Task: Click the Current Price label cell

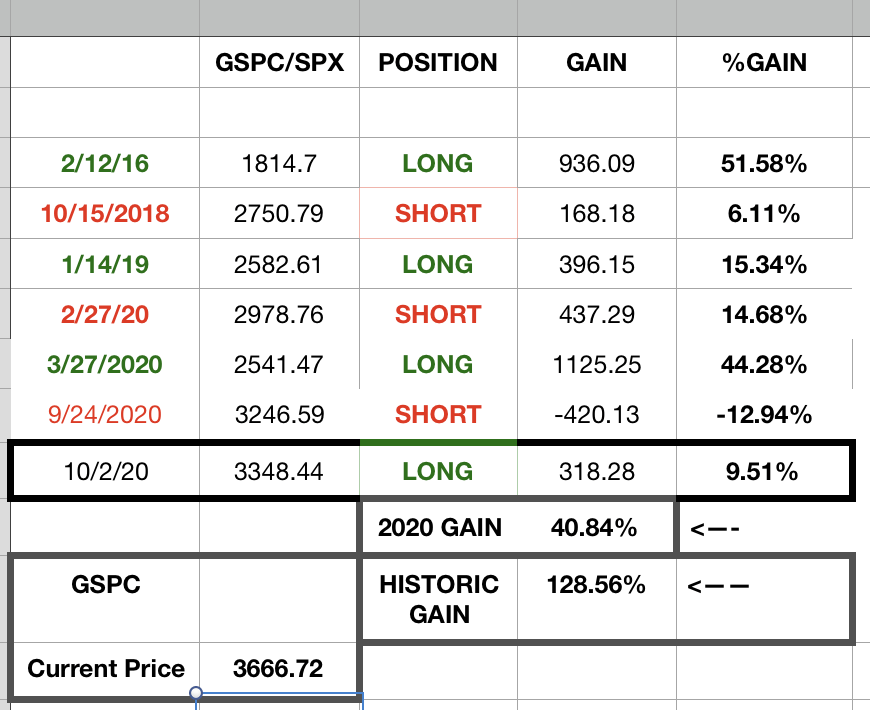Action: point(105,669)
